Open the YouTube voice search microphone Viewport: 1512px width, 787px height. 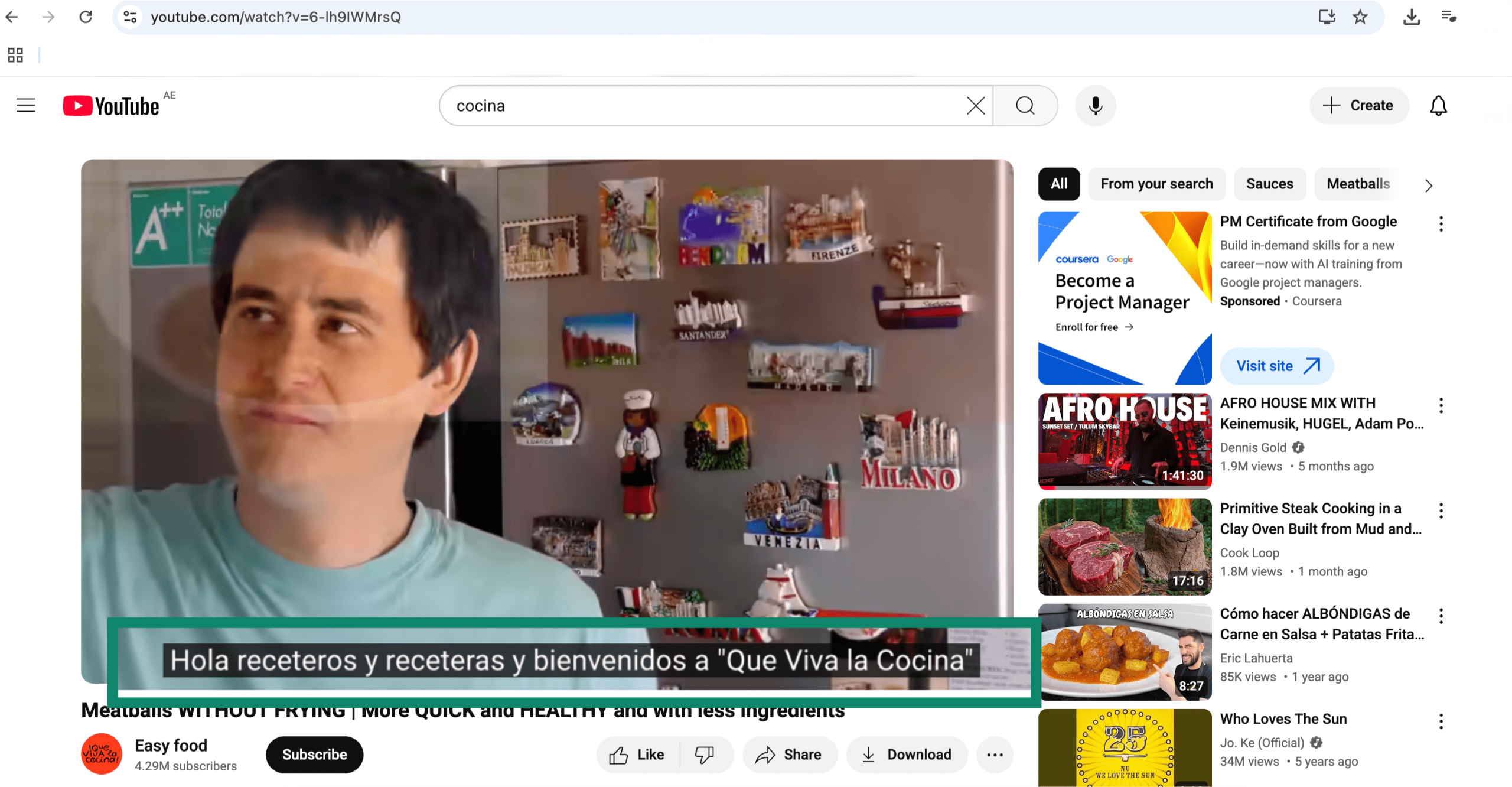click(x=1094, y=106)
